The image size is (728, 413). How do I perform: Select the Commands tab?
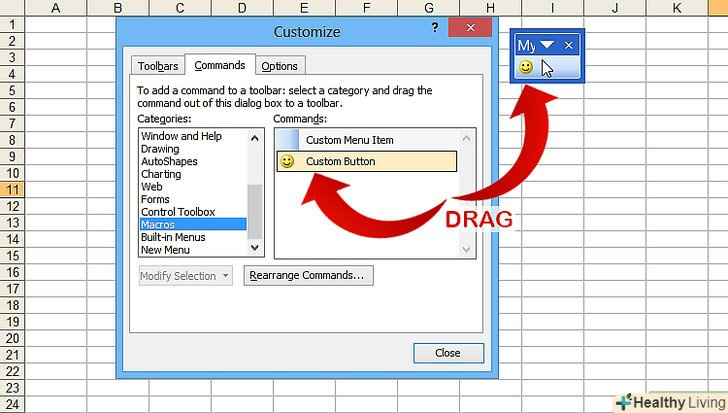coord(220,65)
